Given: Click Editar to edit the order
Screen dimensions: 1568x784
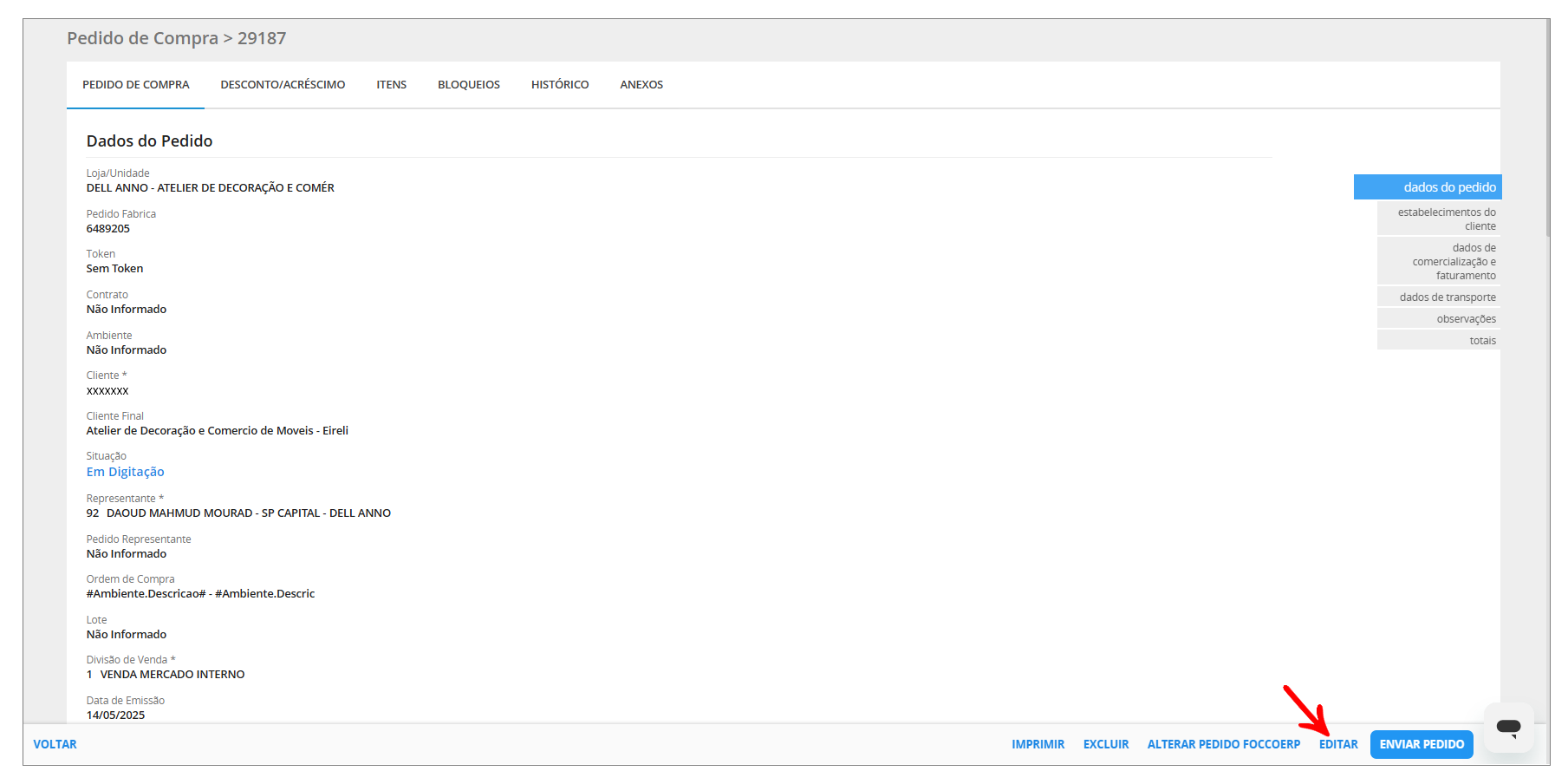Looking at the screenshot, I should point(1338,744).
